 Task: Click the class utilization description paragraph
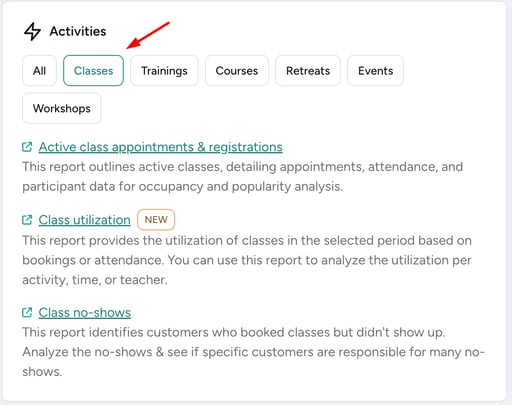(x=247, y=260)
